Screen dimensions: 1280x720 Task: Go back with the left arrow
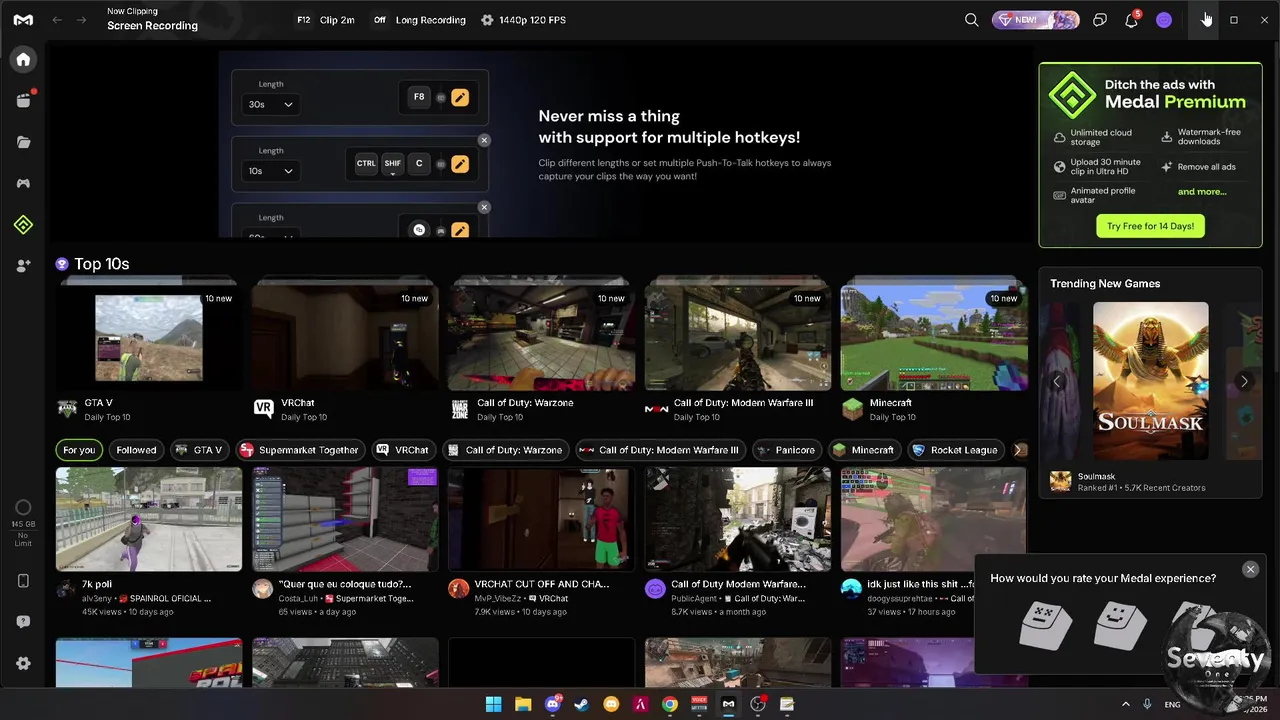(x=57, y=20)
